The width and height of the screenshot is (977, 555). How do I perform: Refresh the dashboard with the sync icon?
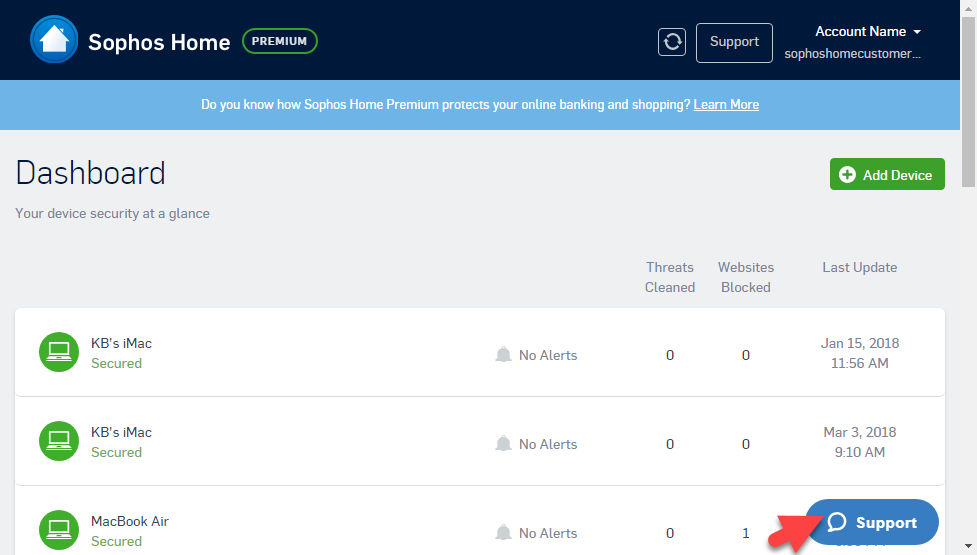pyautogui.click(x=672, y=42)
